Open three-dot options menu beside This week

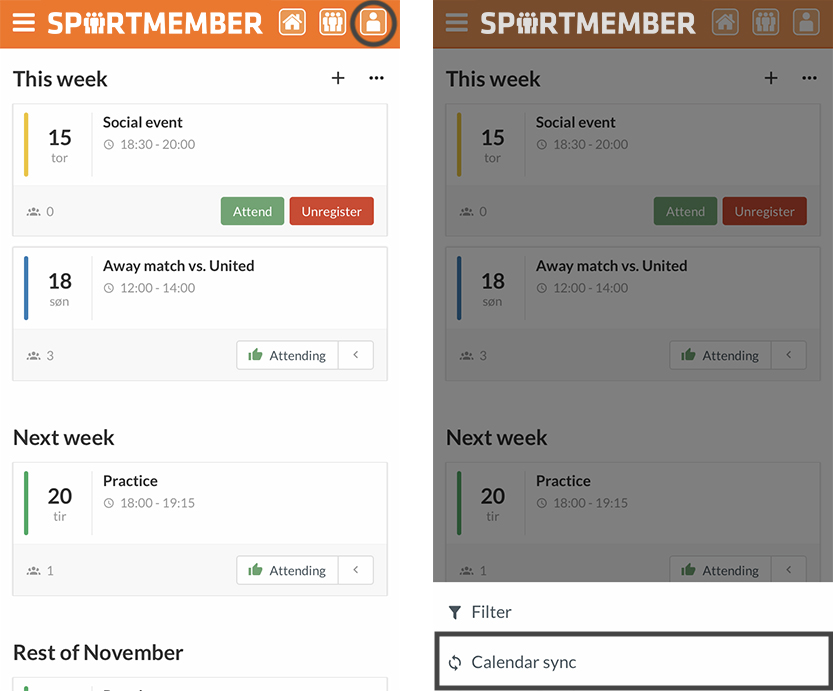pyautogui.click(x=376, y=78)
